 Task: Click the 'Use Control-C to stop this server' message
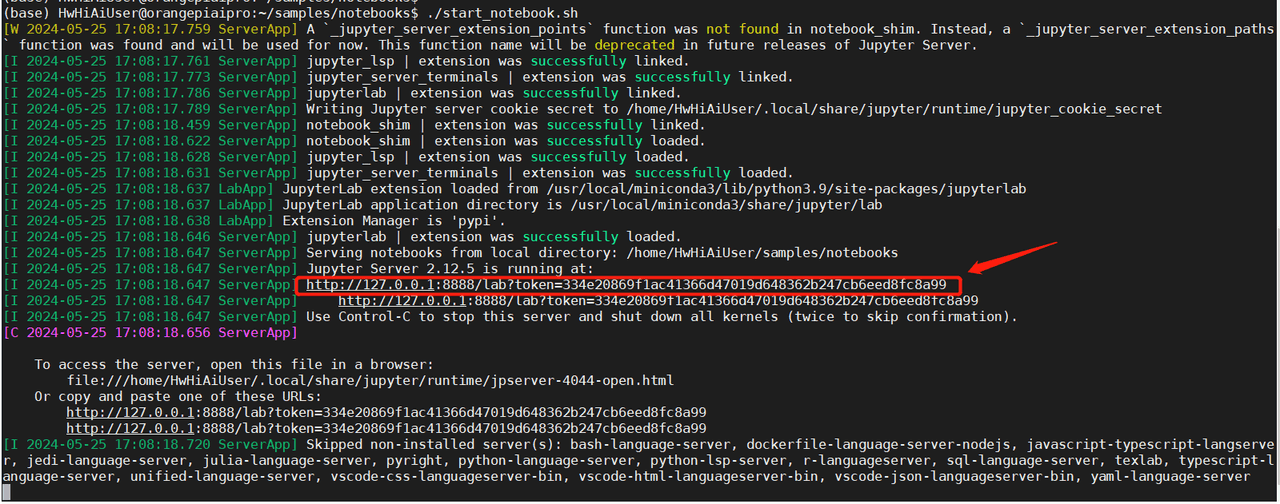[661, 317]
